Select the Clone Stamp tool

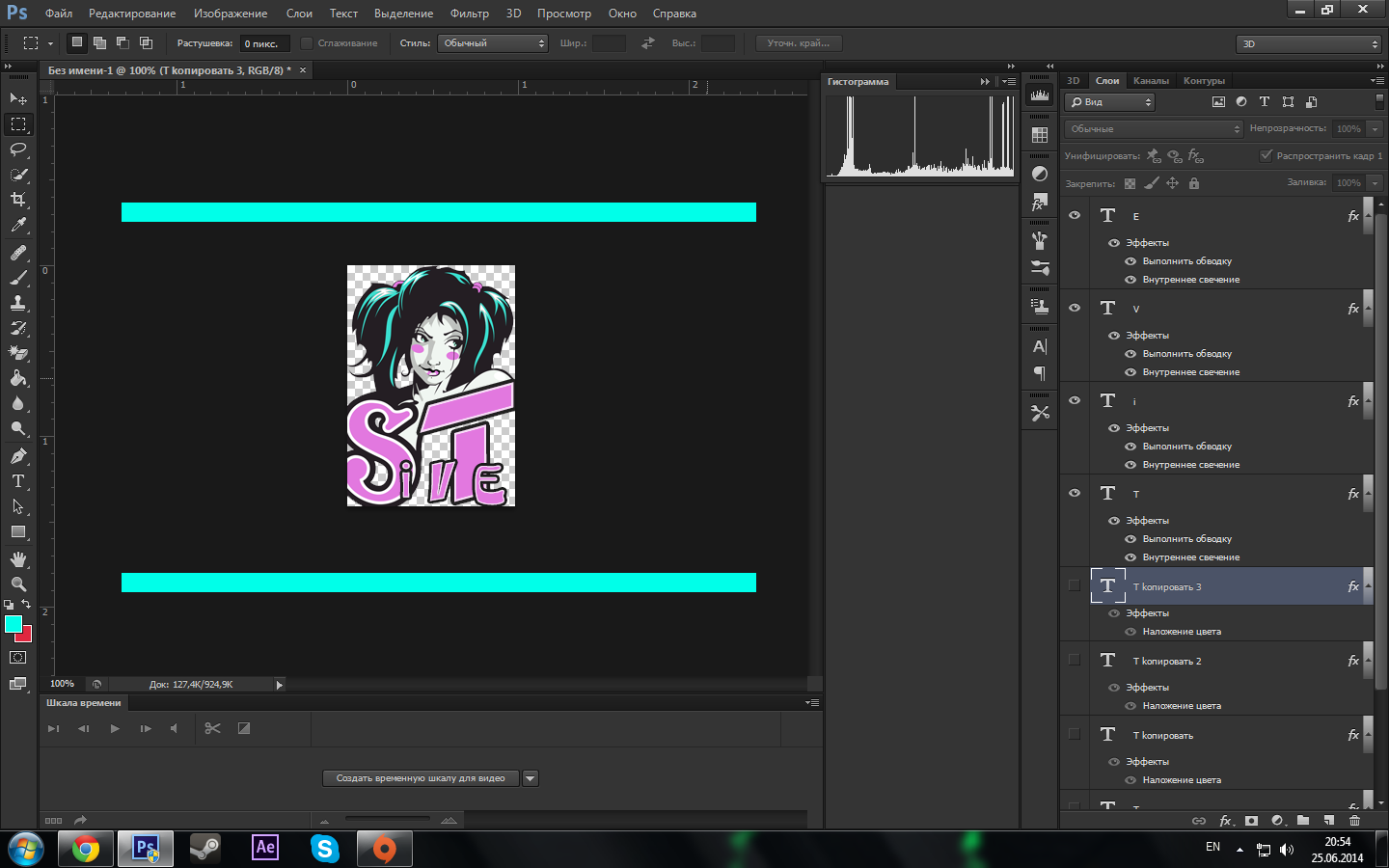point(18,302)
